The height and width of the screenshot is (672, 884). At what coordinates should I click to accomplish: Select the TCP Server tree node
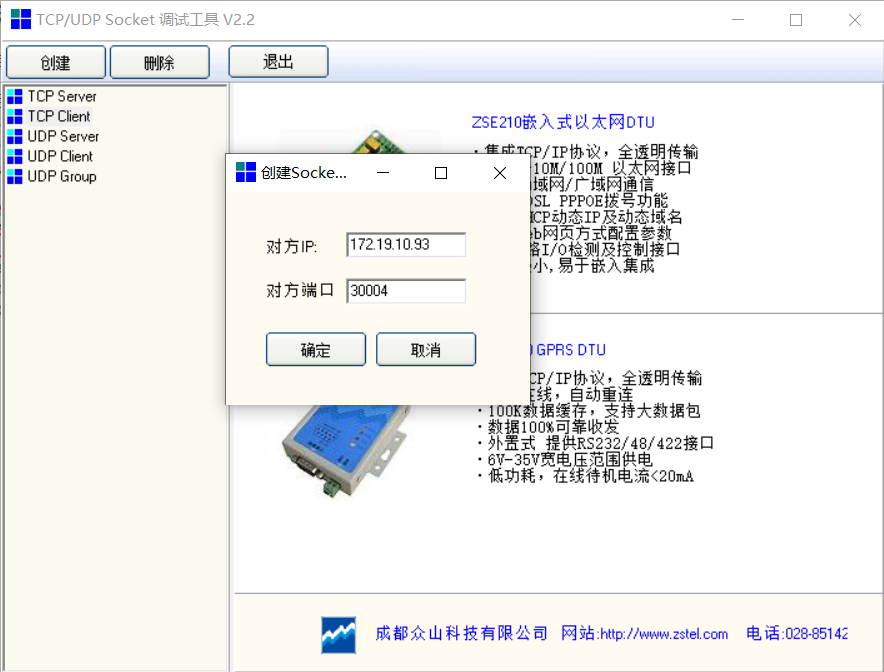[x=62, y=96]
